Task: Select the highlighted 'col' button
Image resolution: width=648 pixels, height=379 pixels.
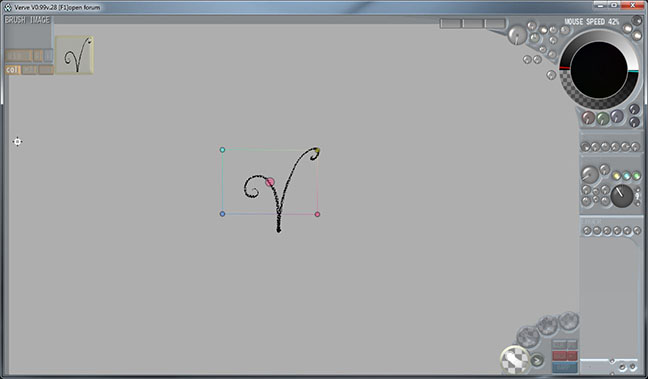Action: point(13,70)
